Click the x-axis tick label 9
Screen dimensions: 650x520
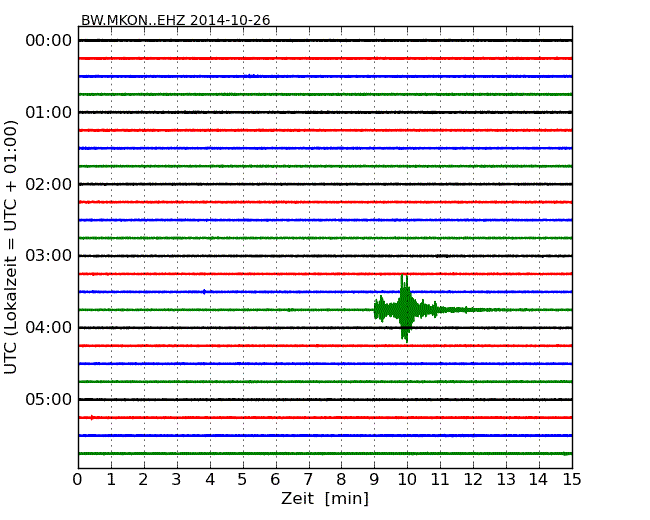tap(374, 480)
